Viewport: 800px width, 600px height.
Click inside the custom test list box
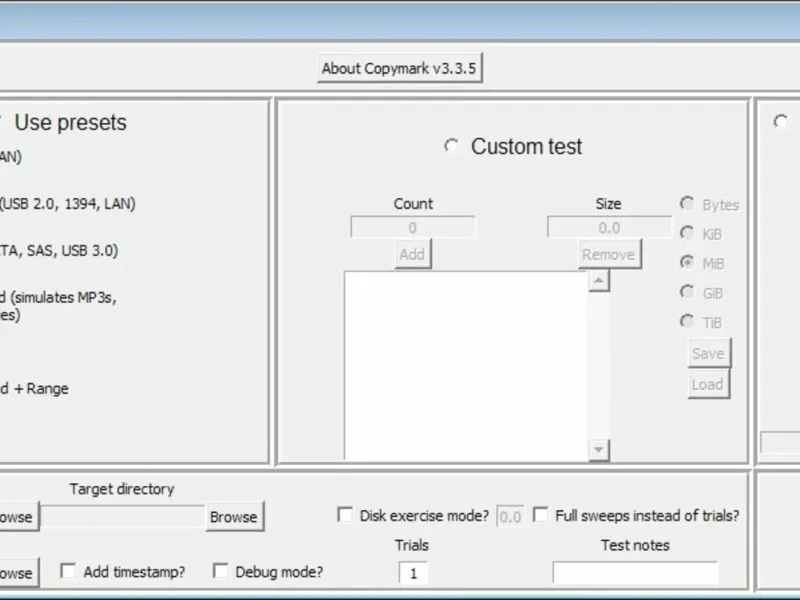coord(466,365)
